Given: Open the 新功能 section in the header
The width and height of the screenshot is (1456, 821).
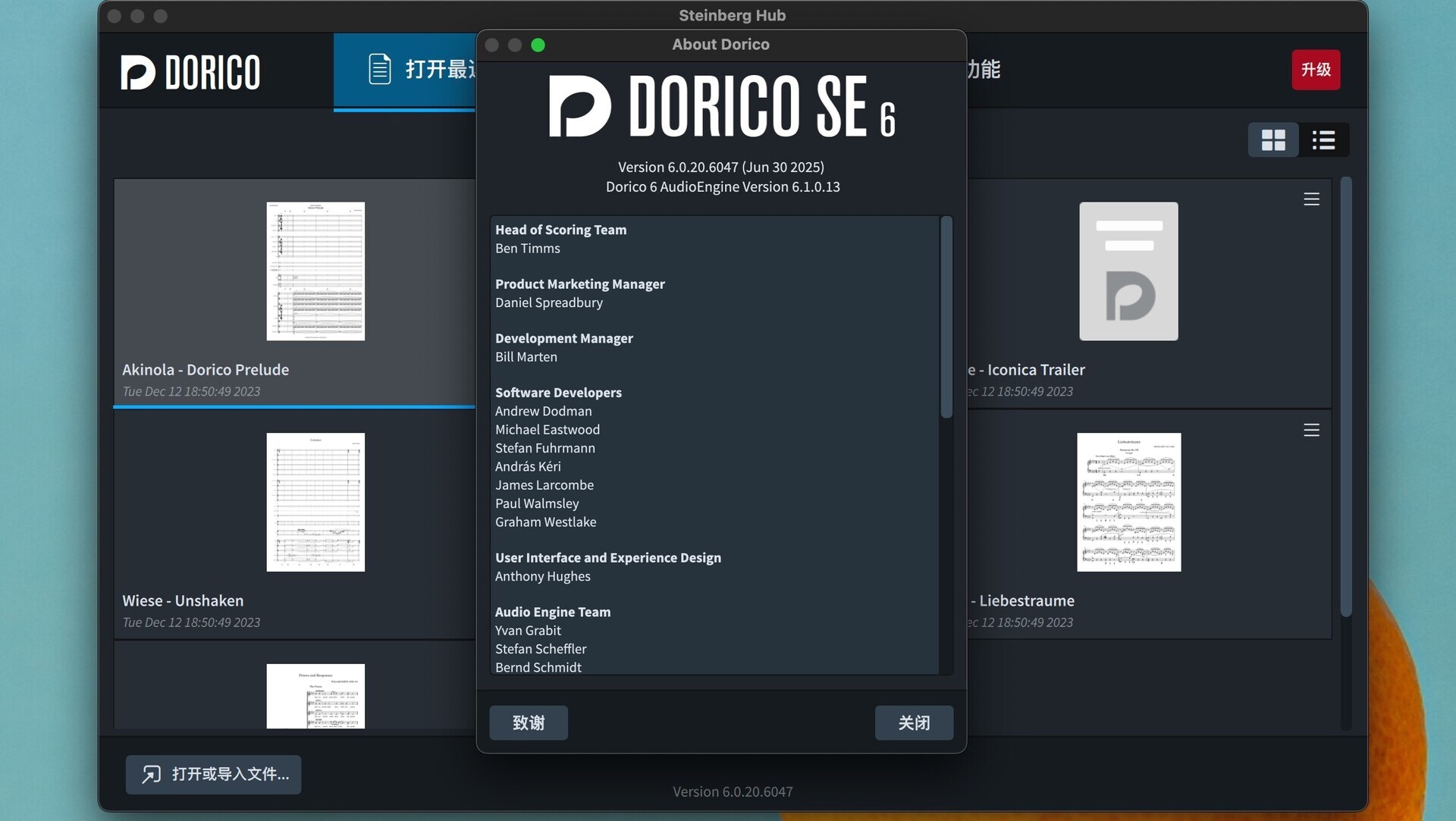Looking at the screenshot, I should 982,69.
